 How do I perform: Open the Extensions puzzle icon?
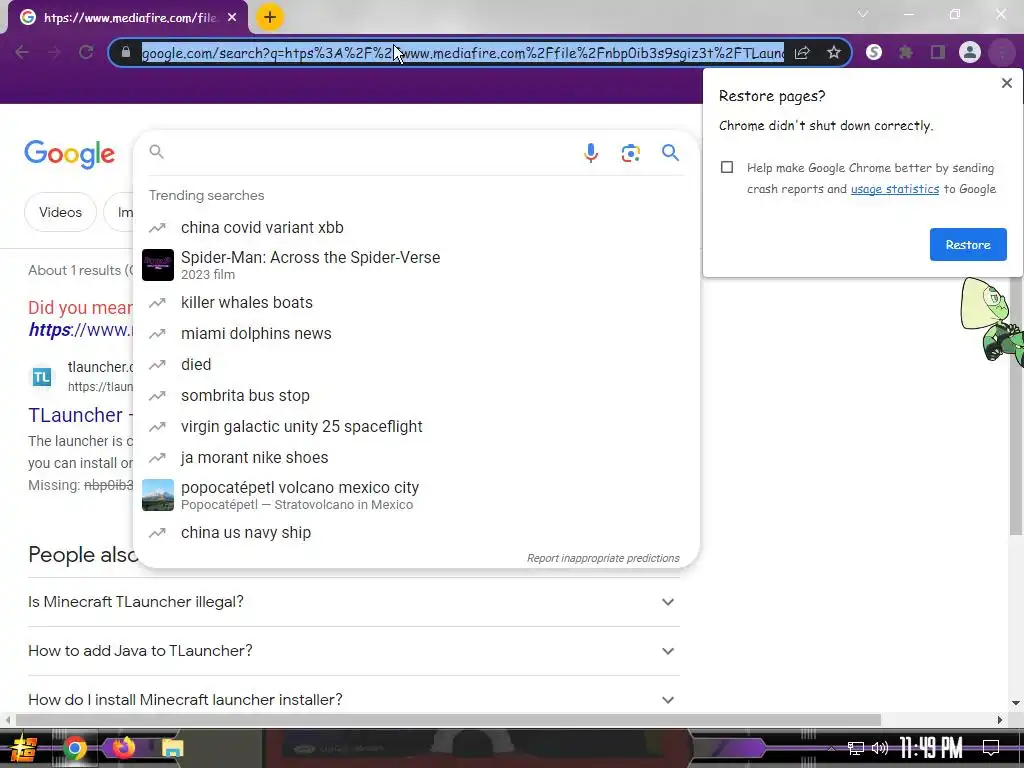click(x=906, y=52)
